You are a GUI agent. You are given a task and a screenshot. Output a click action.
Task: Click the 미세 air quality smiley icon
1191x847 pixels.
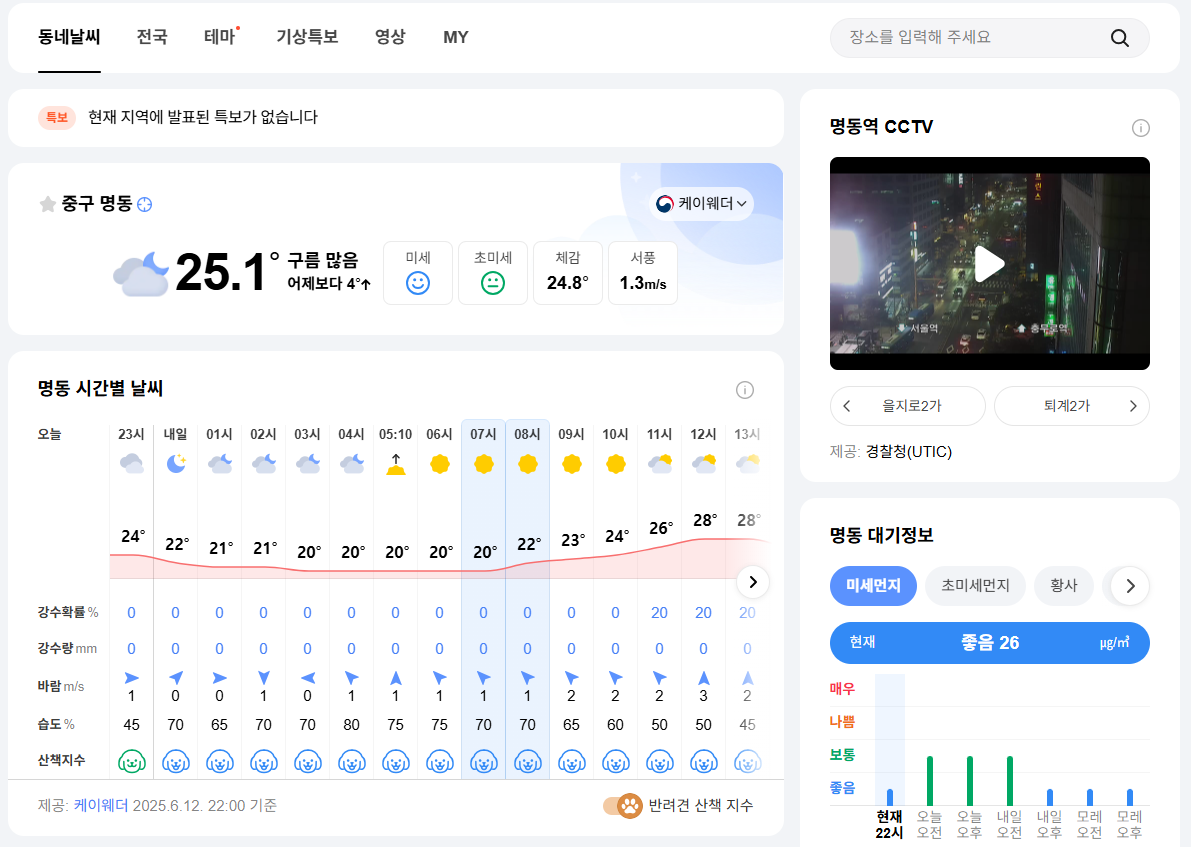(x=417, y=282)
